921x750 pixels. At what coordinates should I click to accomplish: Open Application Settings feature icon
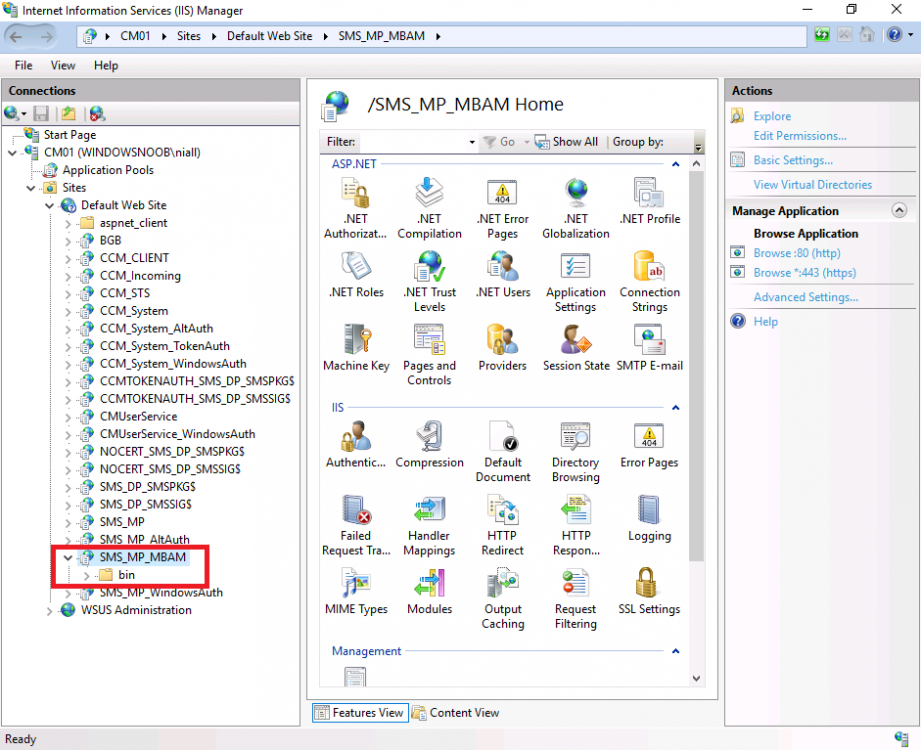point(576,282)
